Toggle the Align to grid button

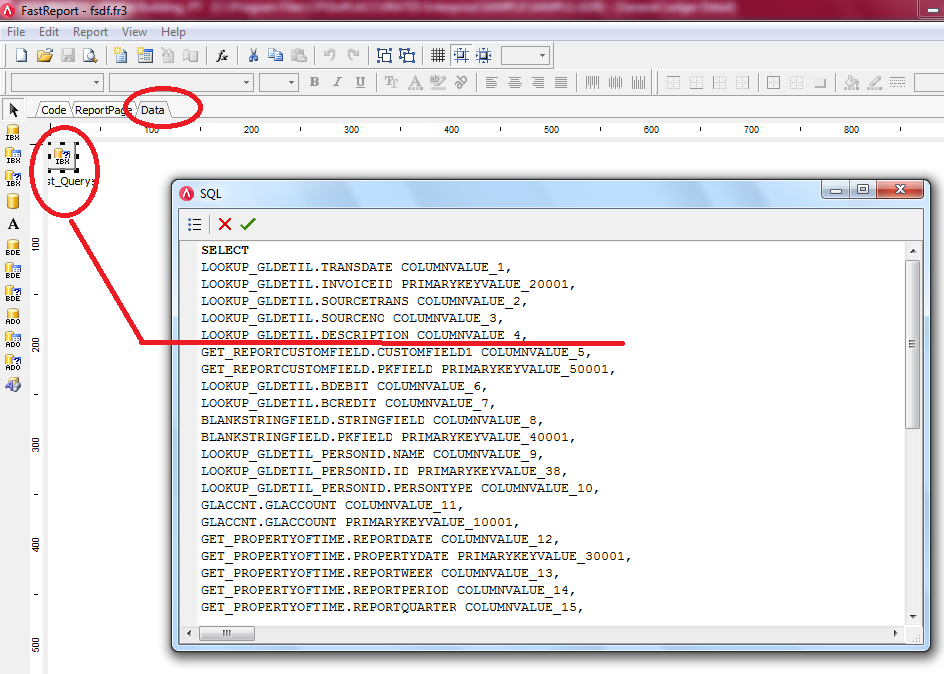tap(460, 56)
